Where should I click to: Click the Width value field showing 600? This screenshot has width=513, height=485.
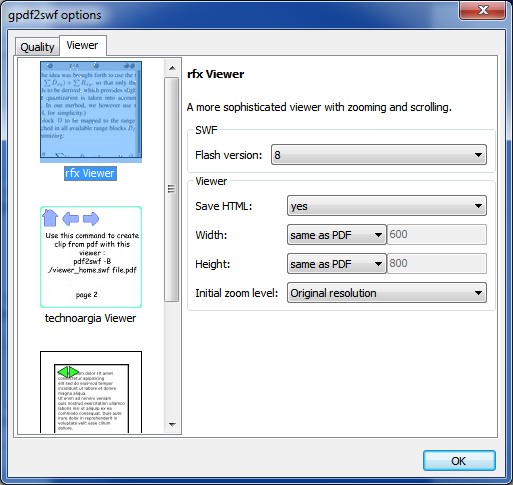pos(437,234)
